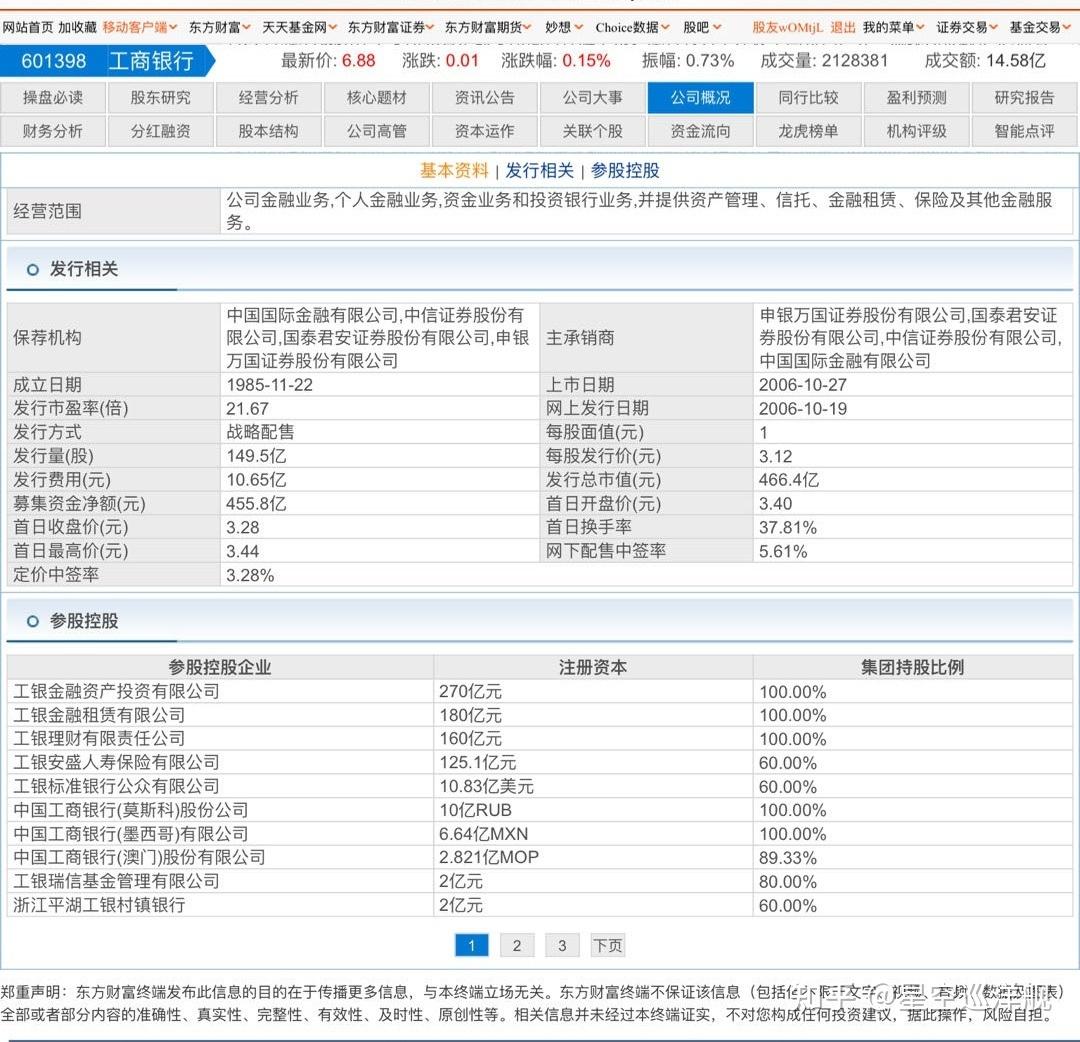Click 最新价 value 6.88
Viewport: 1080px width, 1042px height.
358,61
